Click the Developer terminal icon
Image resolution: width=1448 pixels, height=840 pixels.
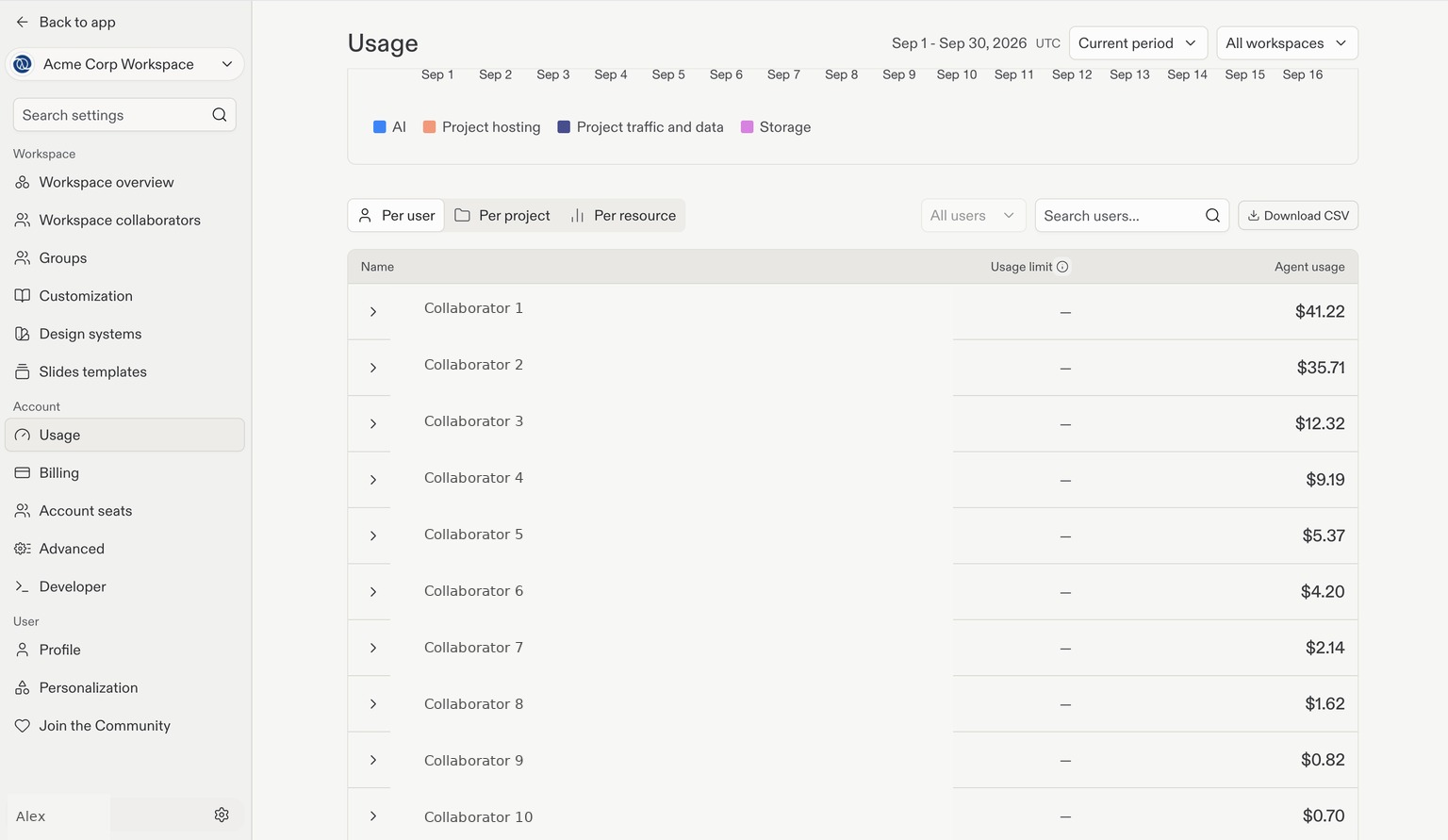23,586
